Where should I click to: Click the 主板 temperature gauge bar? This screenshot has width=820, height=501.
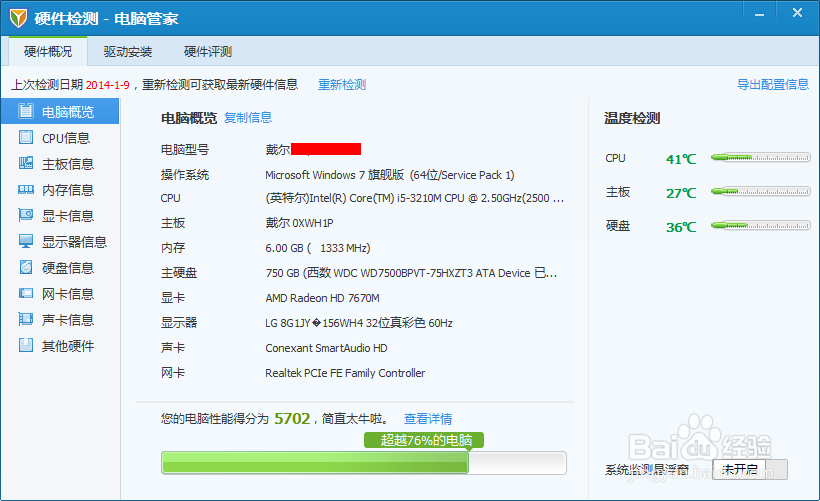760,191
